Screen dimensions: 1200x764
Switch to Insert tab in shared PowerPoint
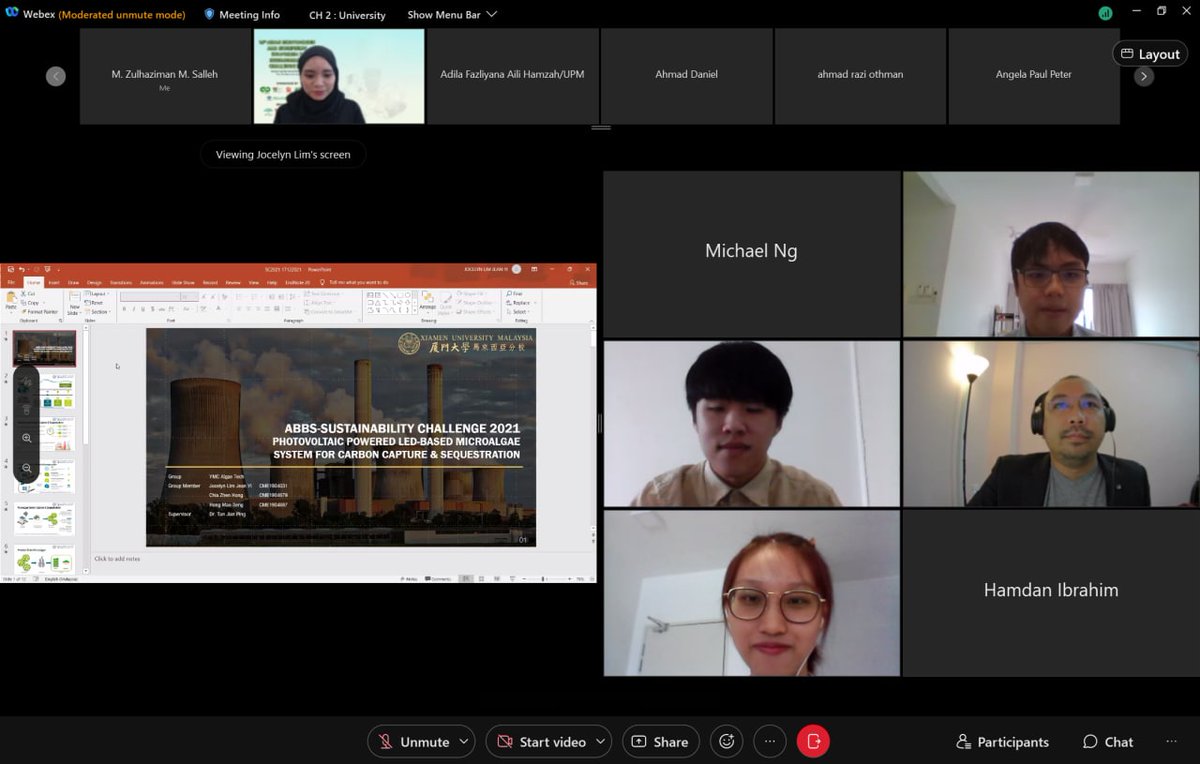(x=54, y=282)
